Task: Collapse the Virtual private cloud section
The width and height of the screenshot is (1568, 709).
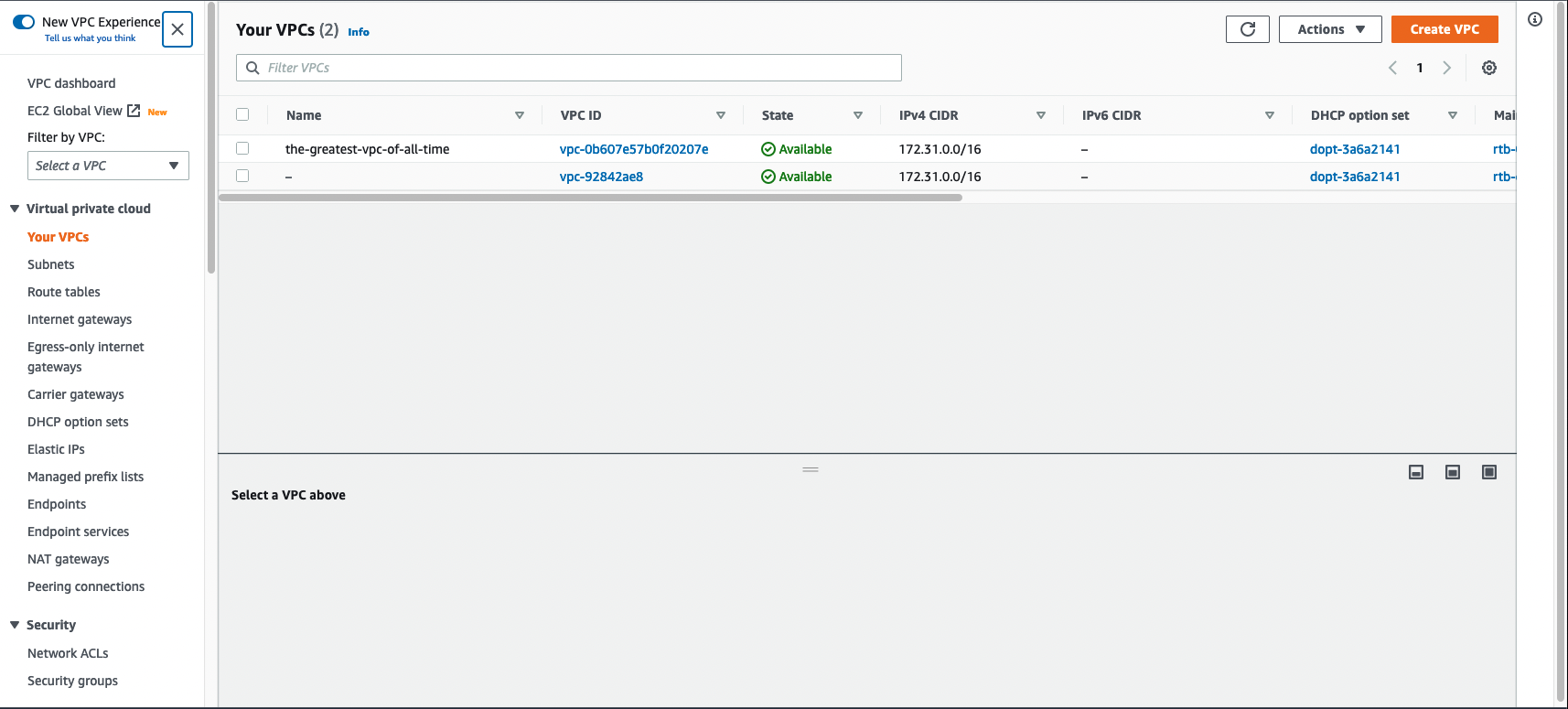Action: click(15, 209)
